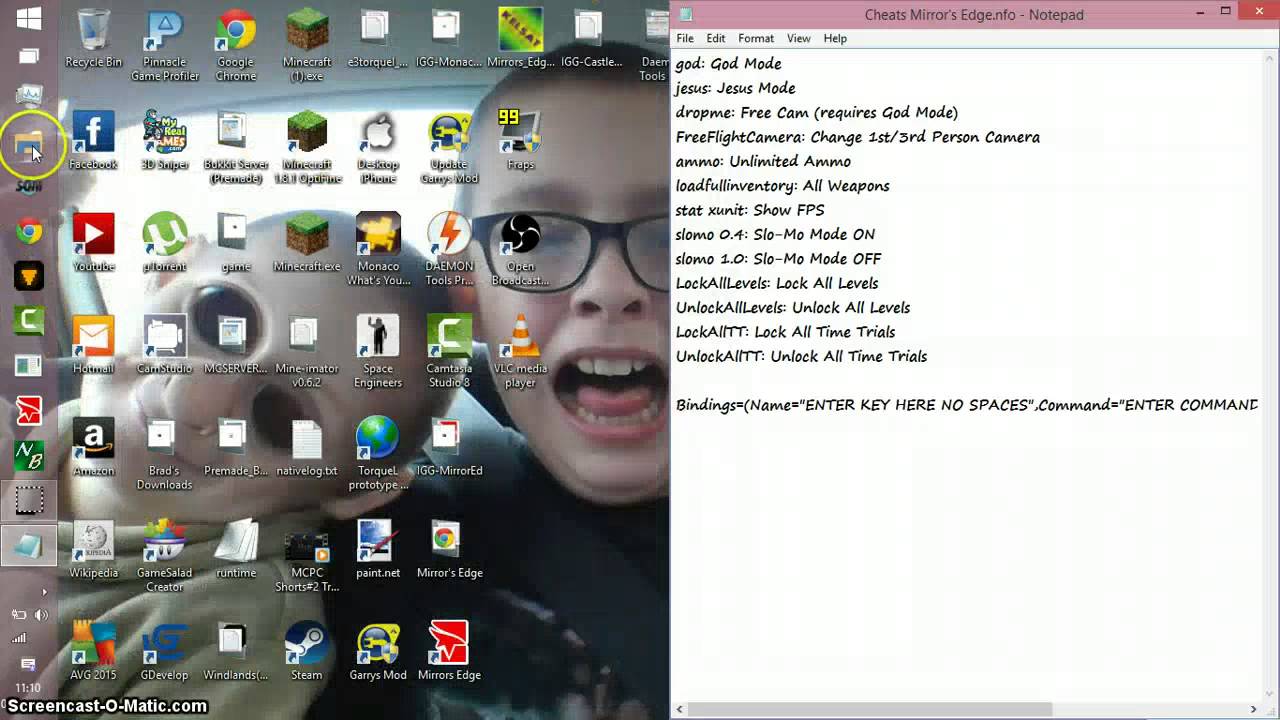Open the Wikipedia desktop shortcut
1280x720 pixels.
[x=93, y=548]
